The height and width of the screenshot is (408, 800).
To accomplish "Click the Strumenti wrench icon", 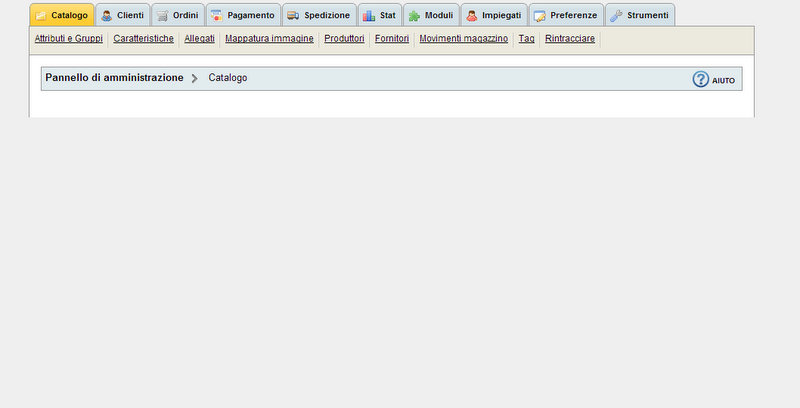I will (616, 16).
